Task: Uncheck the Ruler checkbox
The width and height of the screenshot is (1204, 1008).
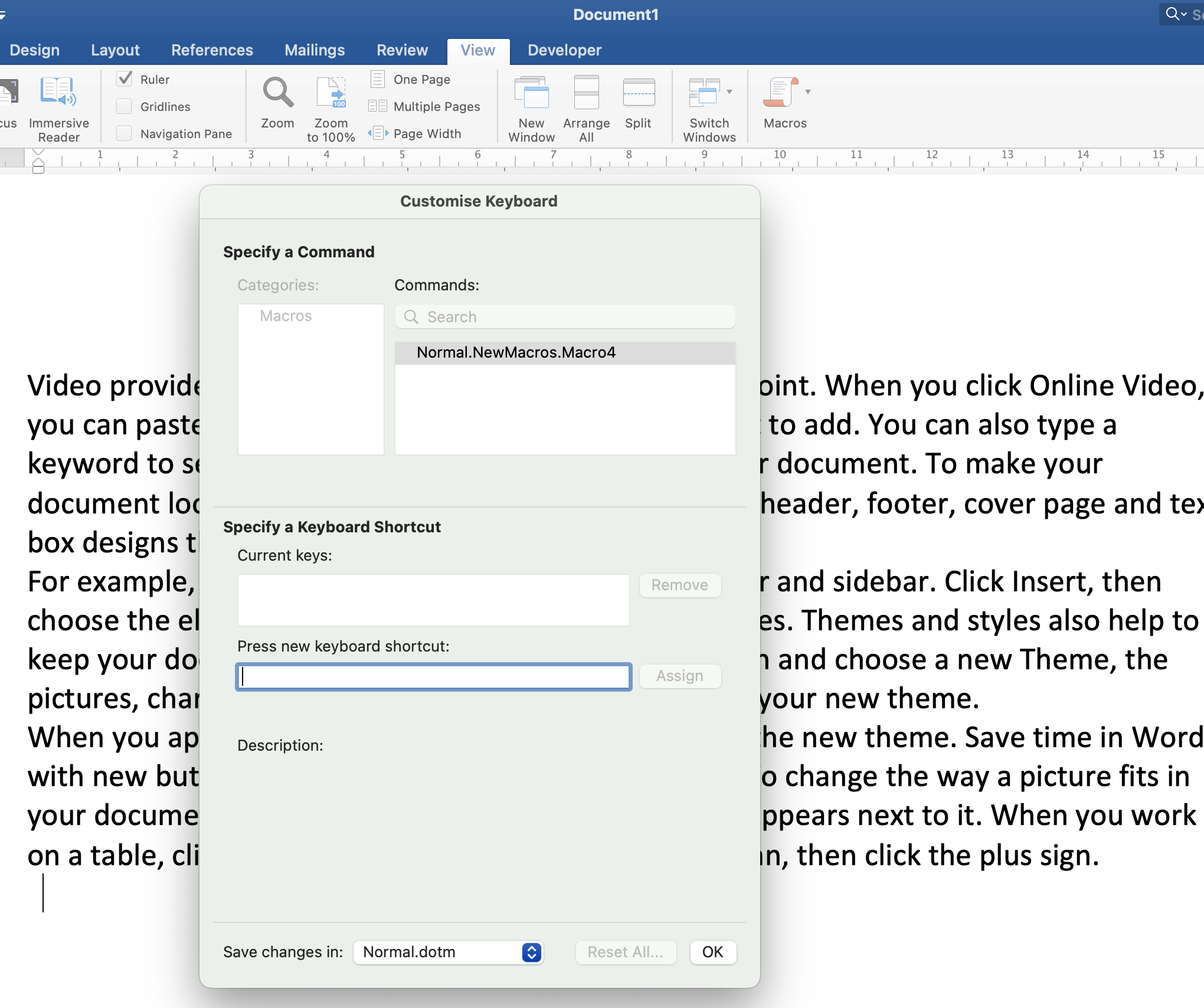Action: [x=125, y=79]
